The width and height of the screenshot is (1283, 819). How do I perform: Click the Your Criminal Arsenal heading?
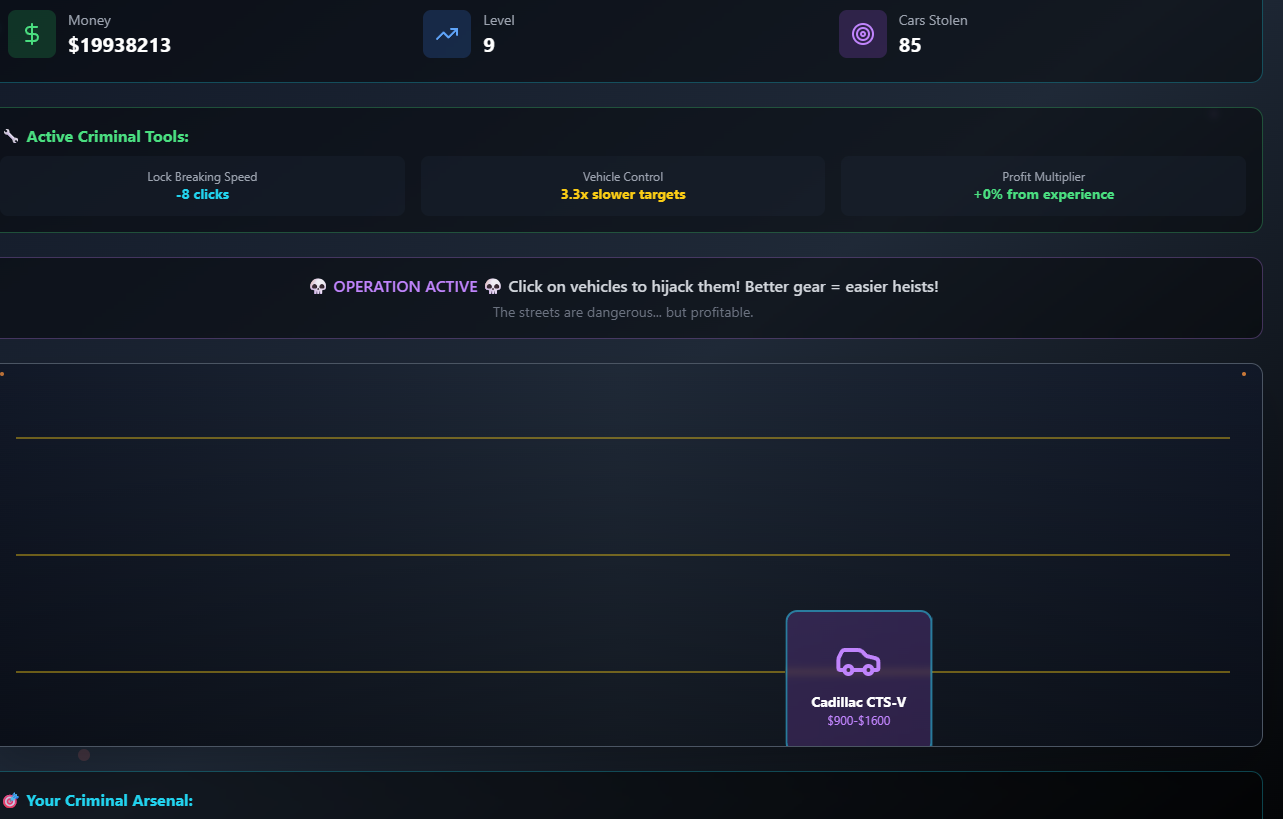click(110, 801)
